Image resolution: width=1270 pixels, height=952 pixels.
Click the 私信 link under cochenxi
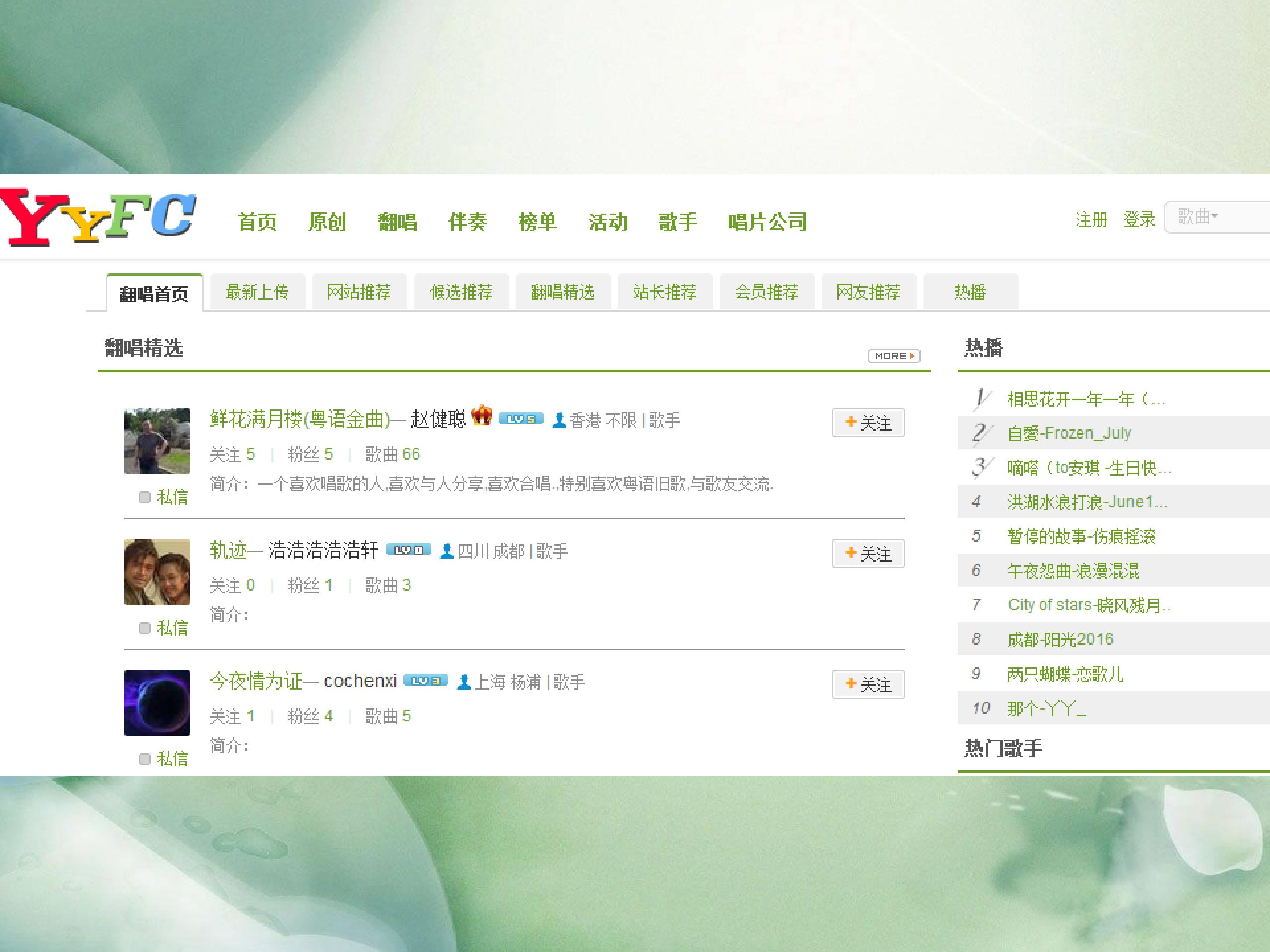(x=172, y=759)
